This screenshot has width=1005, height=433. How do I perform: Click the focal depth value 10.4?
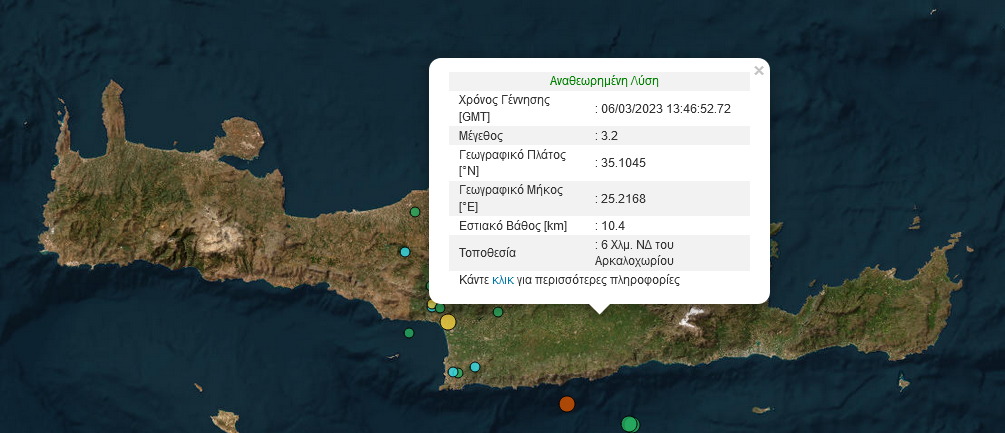pyautogui.click(x=612, y=227)
